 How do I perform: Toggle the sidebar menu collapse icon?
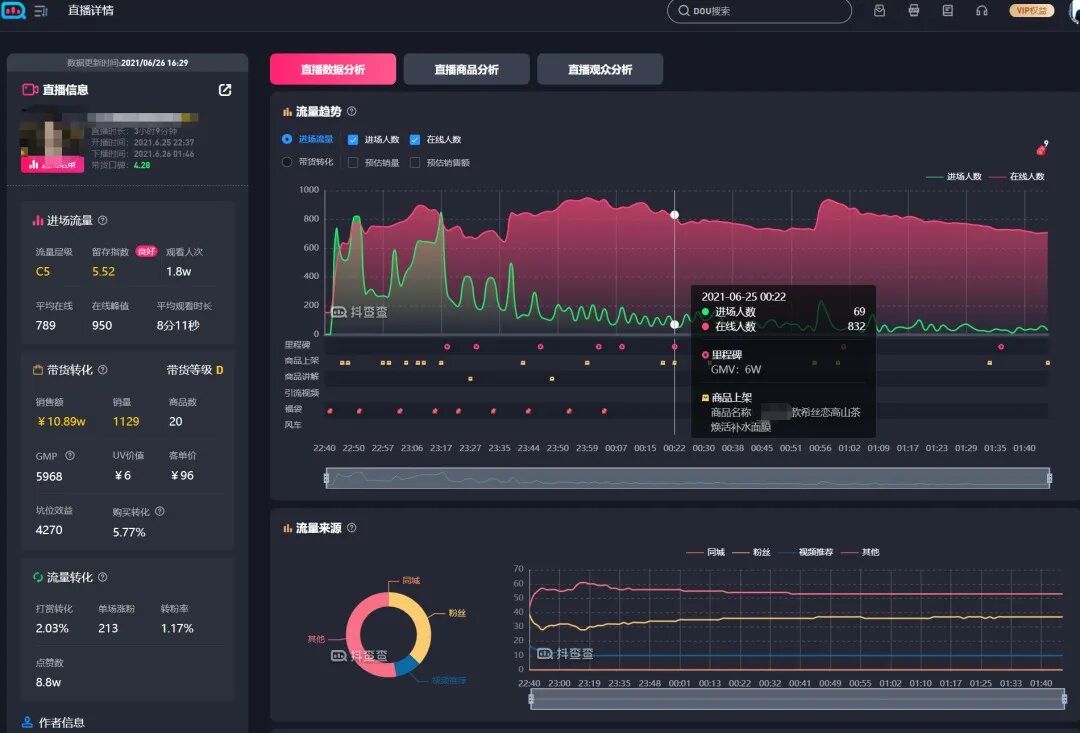pyautogui.click(x=41, y=11)
